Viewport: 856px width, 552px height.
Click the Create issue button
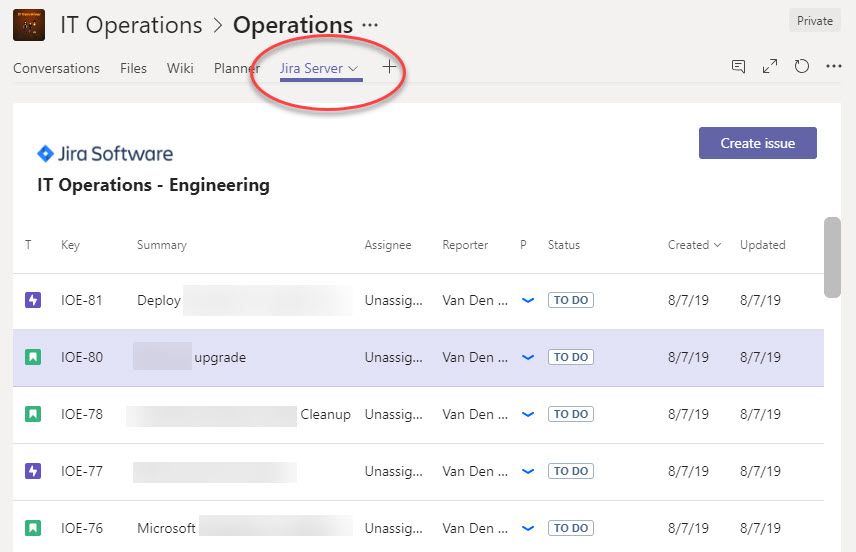758,143
